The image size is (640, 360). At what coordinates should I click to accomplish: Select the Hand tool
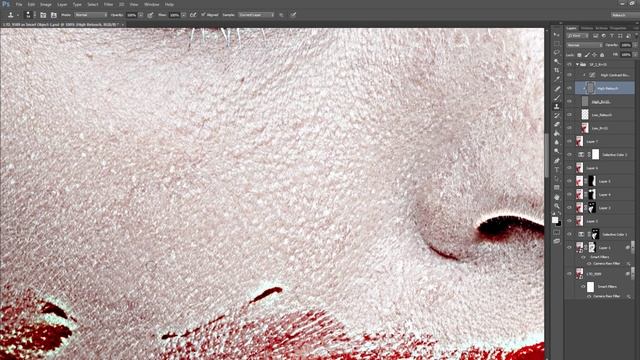(557, 197)
